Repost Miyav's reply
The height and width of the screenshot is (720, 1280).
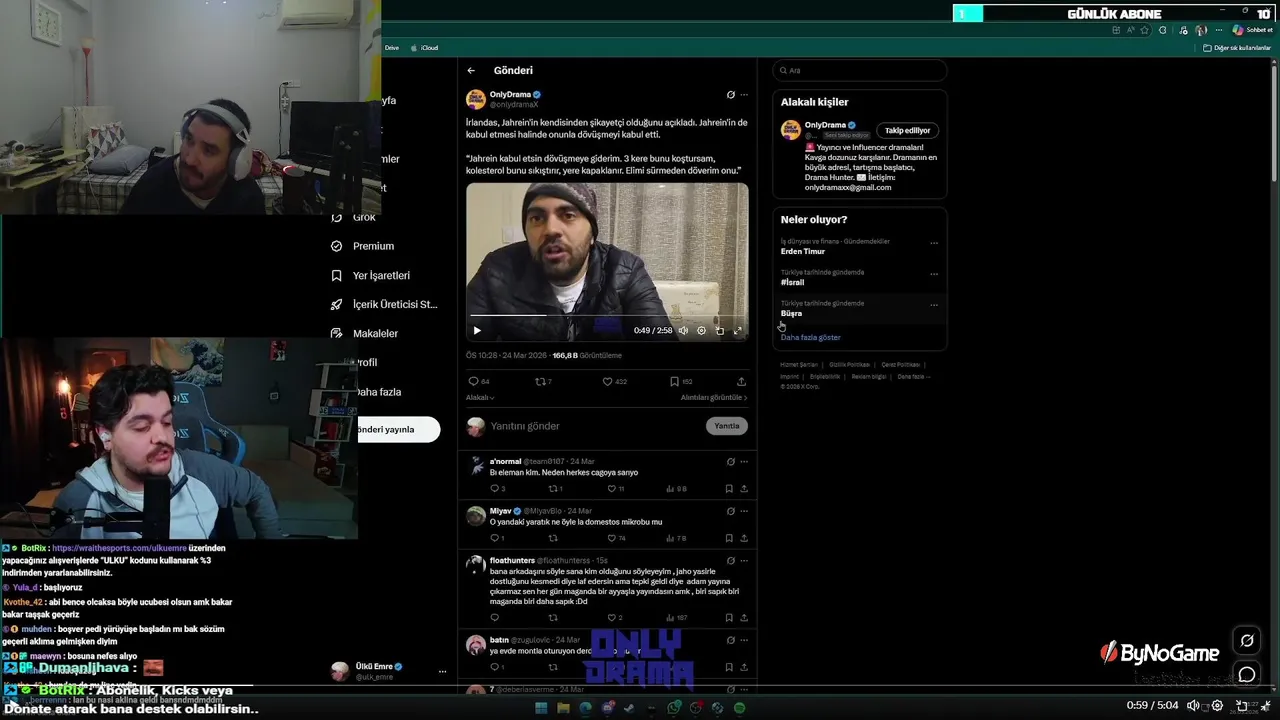click(553, 538)
